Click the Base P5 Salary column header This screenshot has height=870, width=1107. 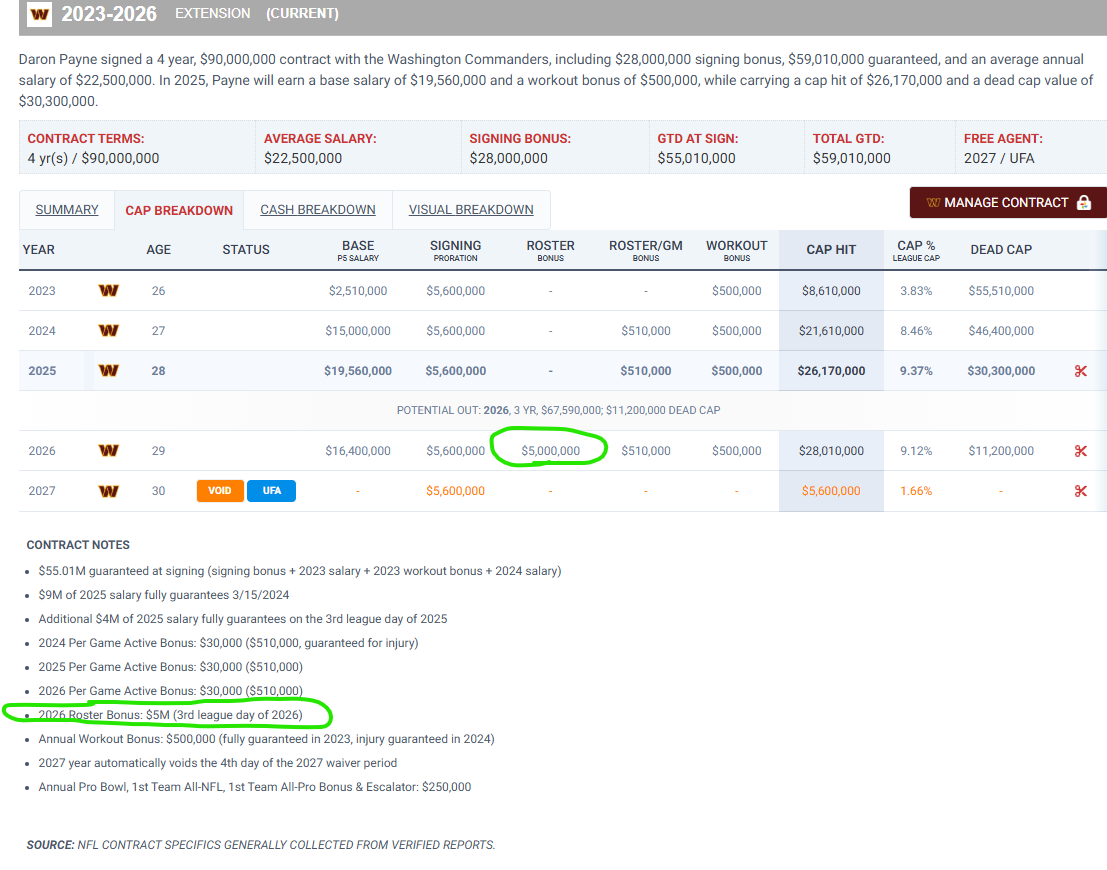pyautogui.click(x=358, y=250)
